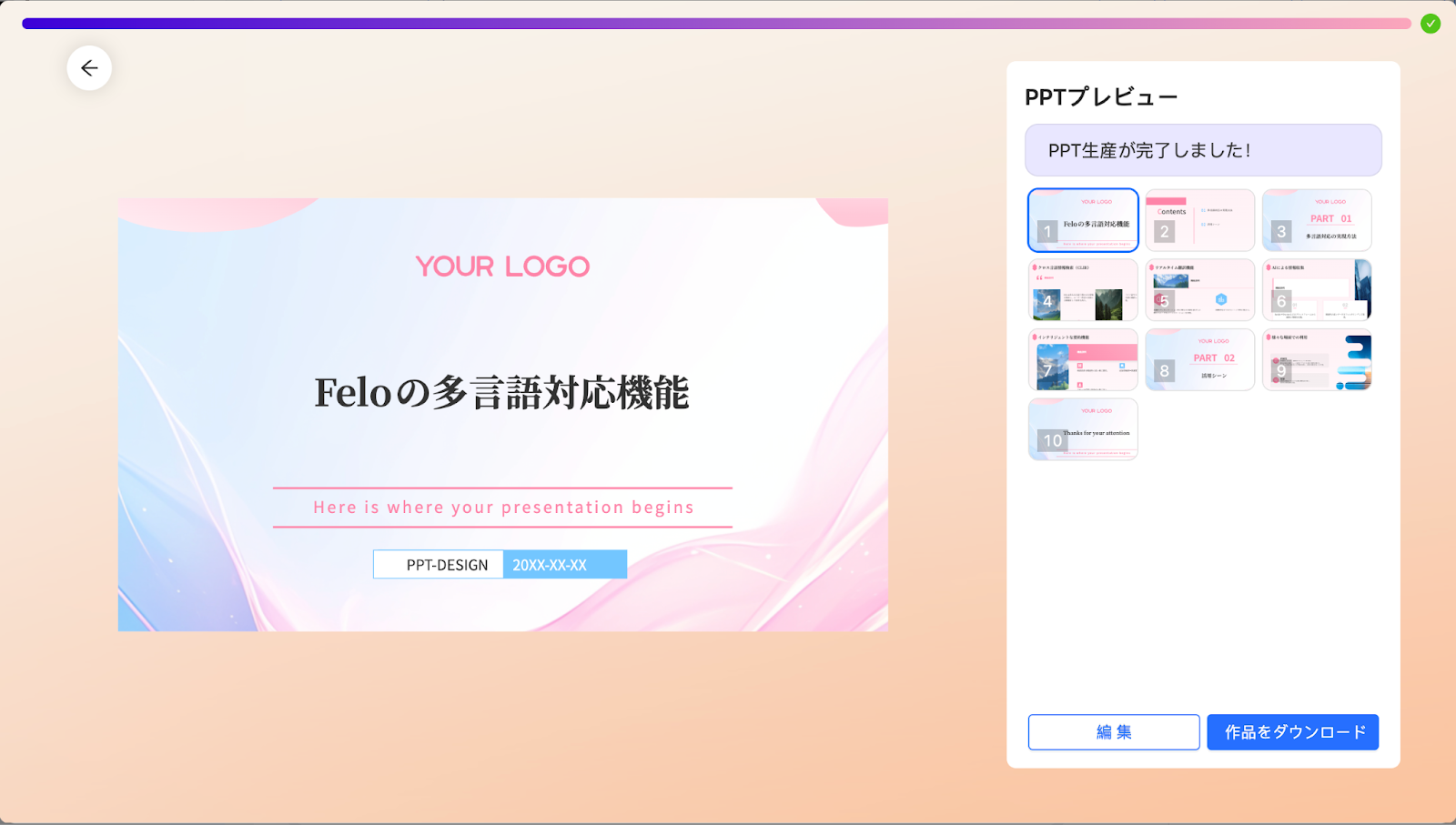Viewport: 1456px width, 825px height.
Task: Select slide 2 Contents thumbnail
Action: click(x=1199, y=220)
